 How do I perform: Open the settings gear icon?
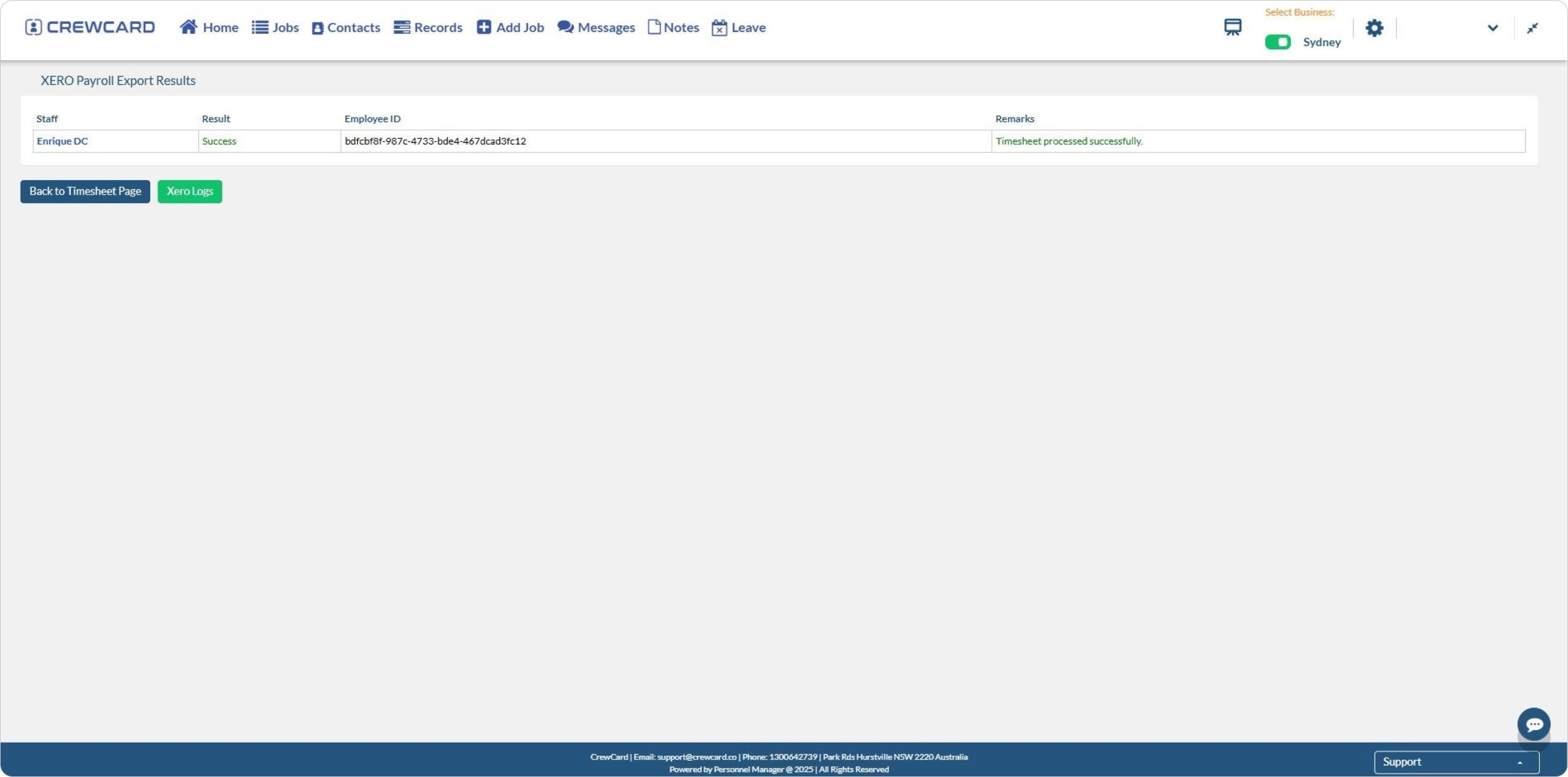point(1374,28)
